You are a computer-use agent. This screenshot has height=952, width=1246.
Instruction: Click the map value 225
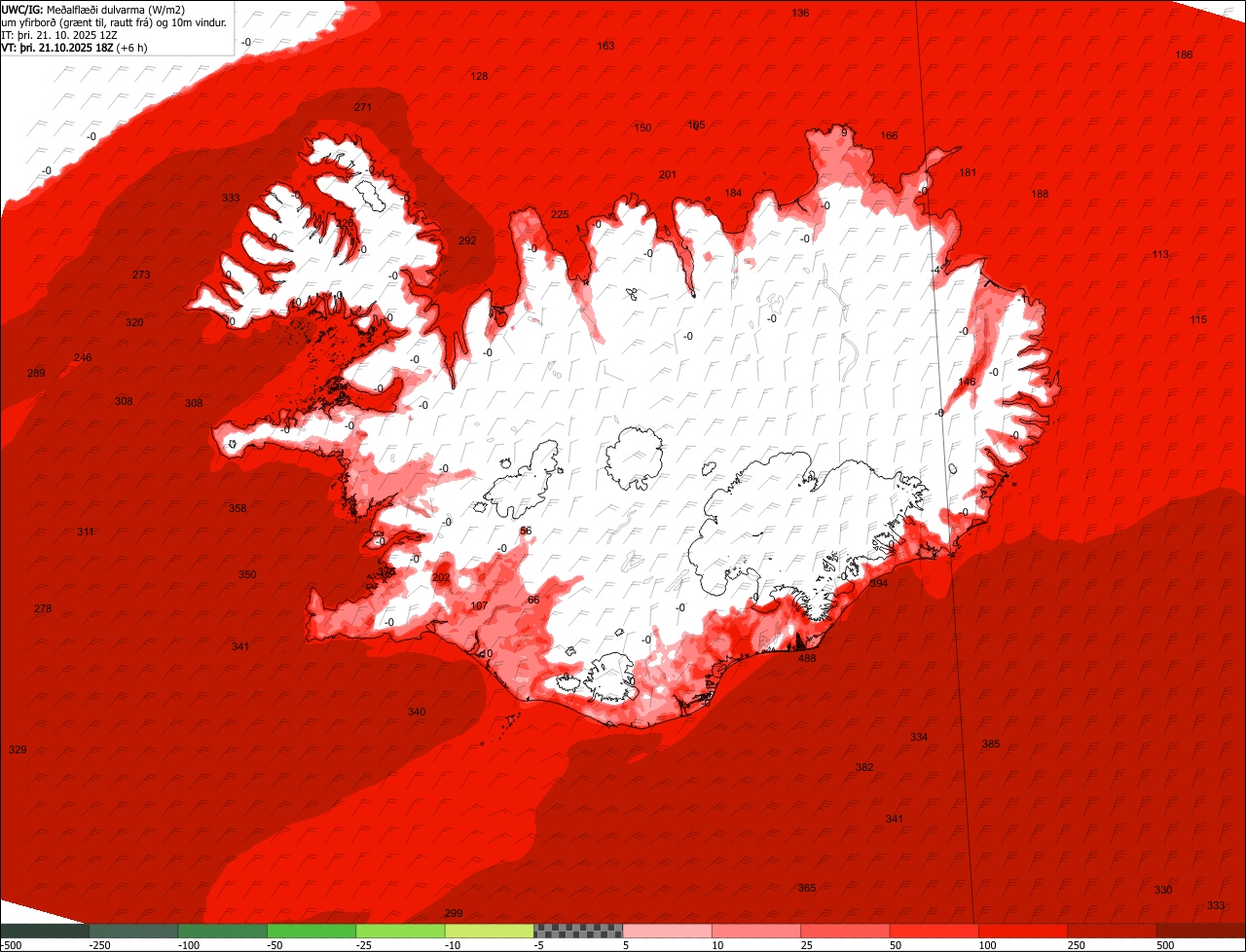coord(560,214)
